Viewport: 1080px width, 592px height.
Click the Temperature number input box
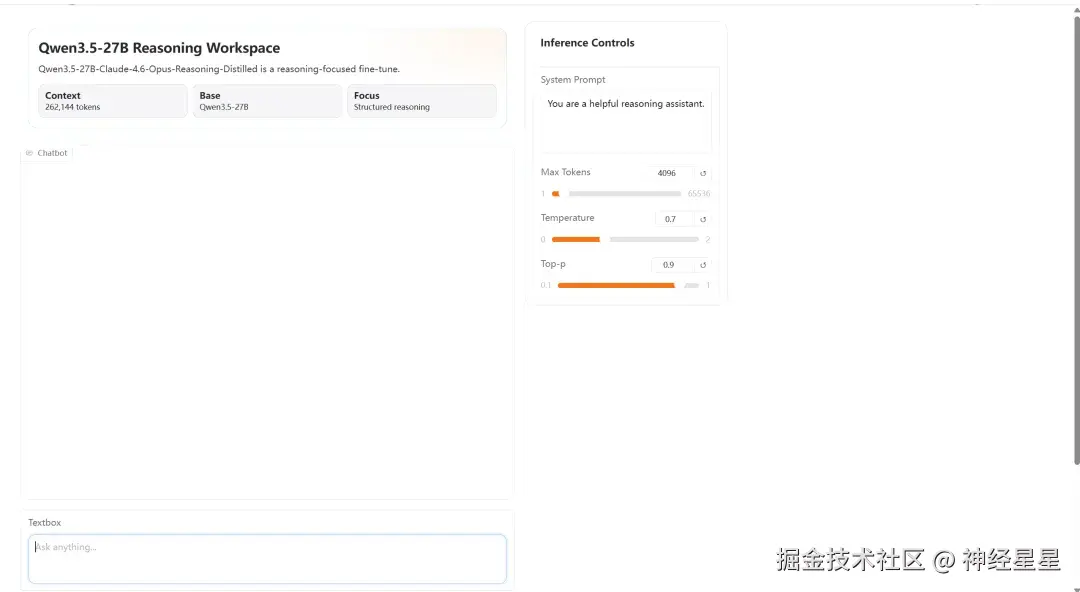[x=673, y=219]
